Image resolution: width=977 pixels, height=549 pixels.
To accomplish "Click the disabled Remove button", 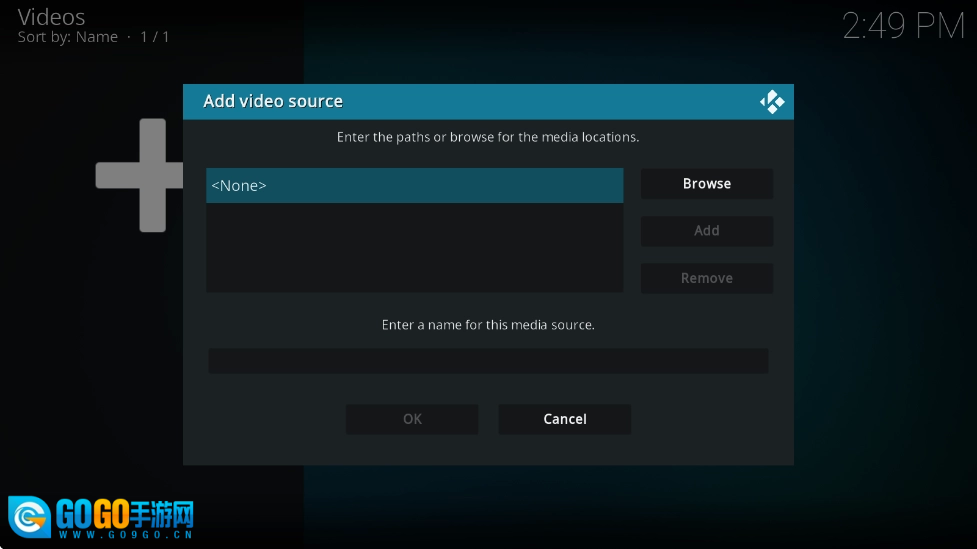I will click(706, 278).
